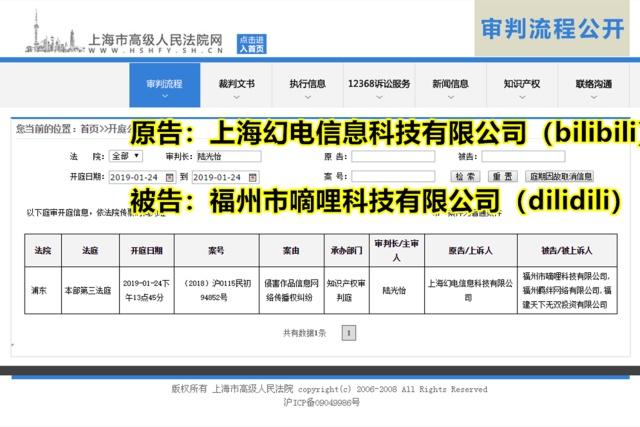
Task: Click the 检索 search button
Action: (x=465, y=176)
